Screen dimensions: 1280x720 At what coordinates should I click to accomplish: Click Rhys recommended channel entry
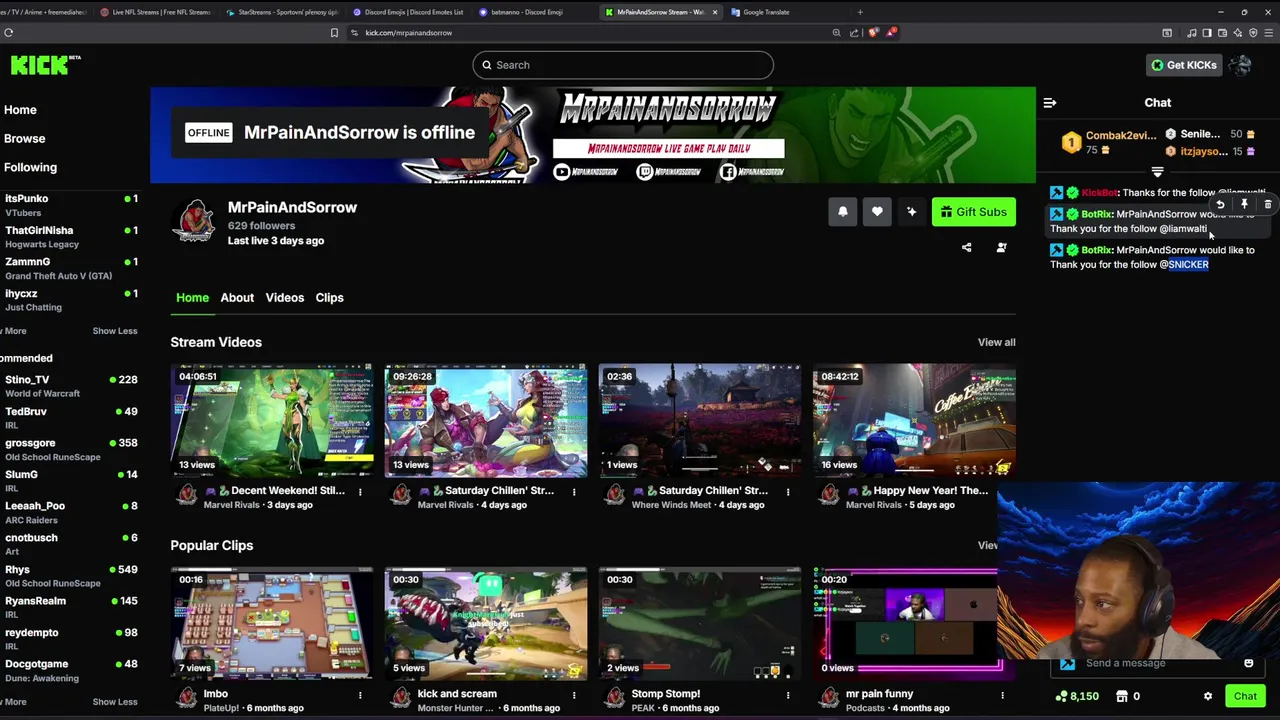click(x=70, y=576)
